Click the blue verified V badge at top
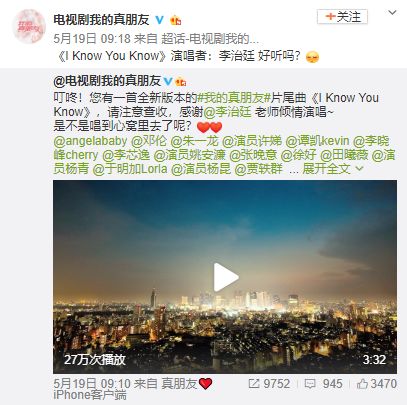The image size is (407, 405). click(x=160, y=20)
